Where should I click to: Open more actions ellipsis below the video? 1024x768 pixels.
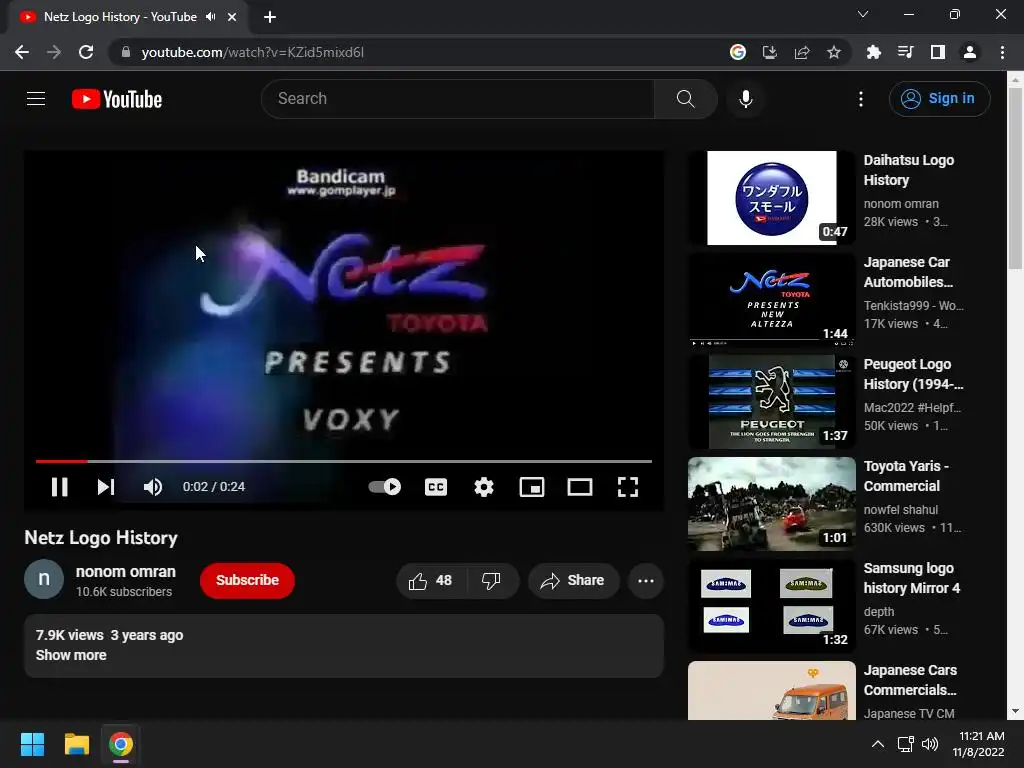[x=646, y=581]
